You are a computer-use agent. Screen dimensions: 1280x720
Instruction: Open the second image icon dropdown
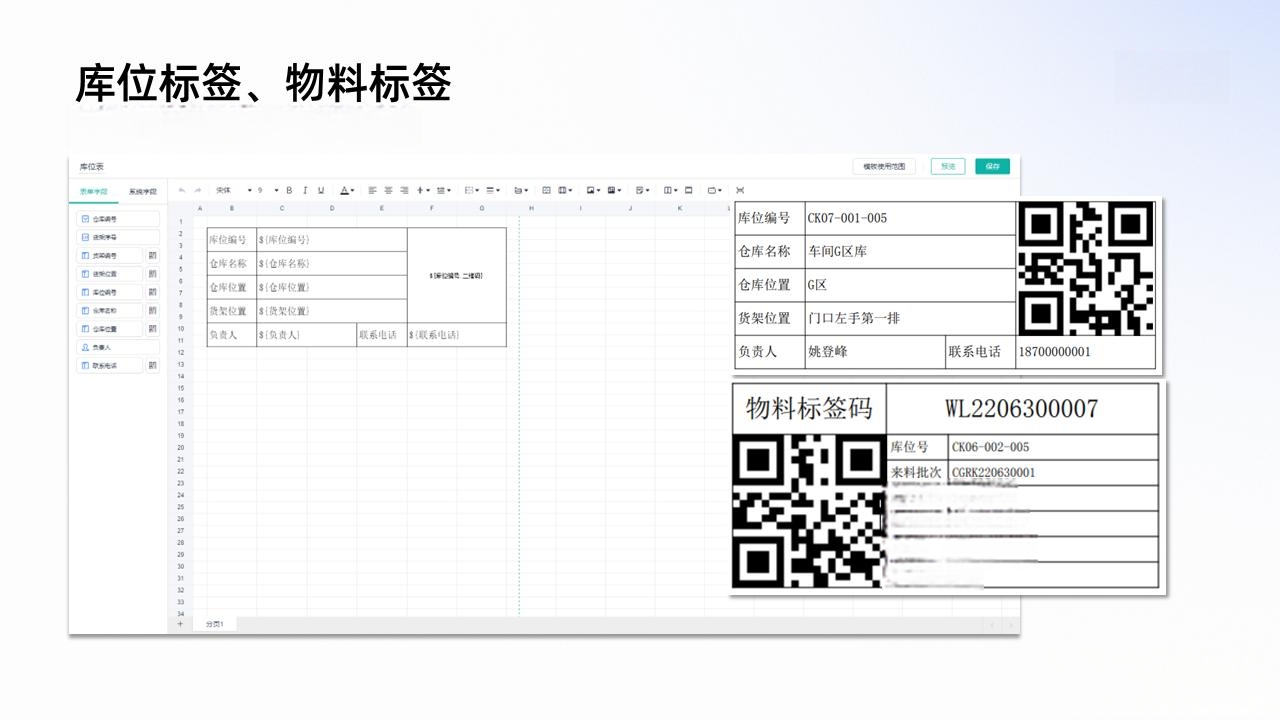tap(614, 190)
